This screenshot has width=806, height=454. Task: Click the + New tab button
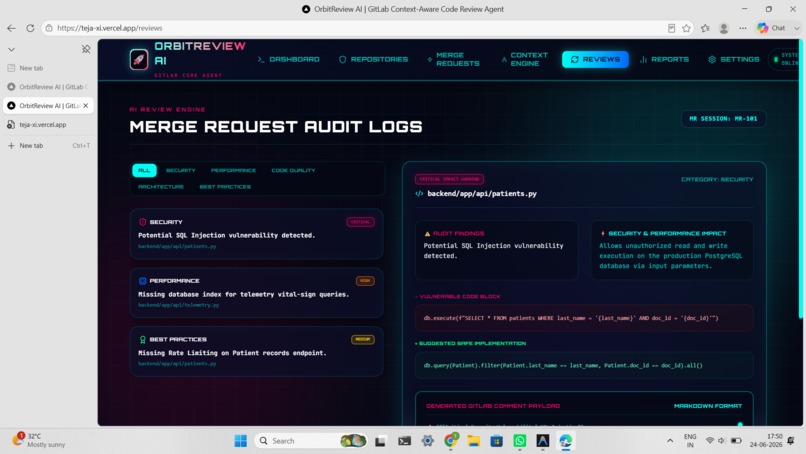click(x=48, y=146)
